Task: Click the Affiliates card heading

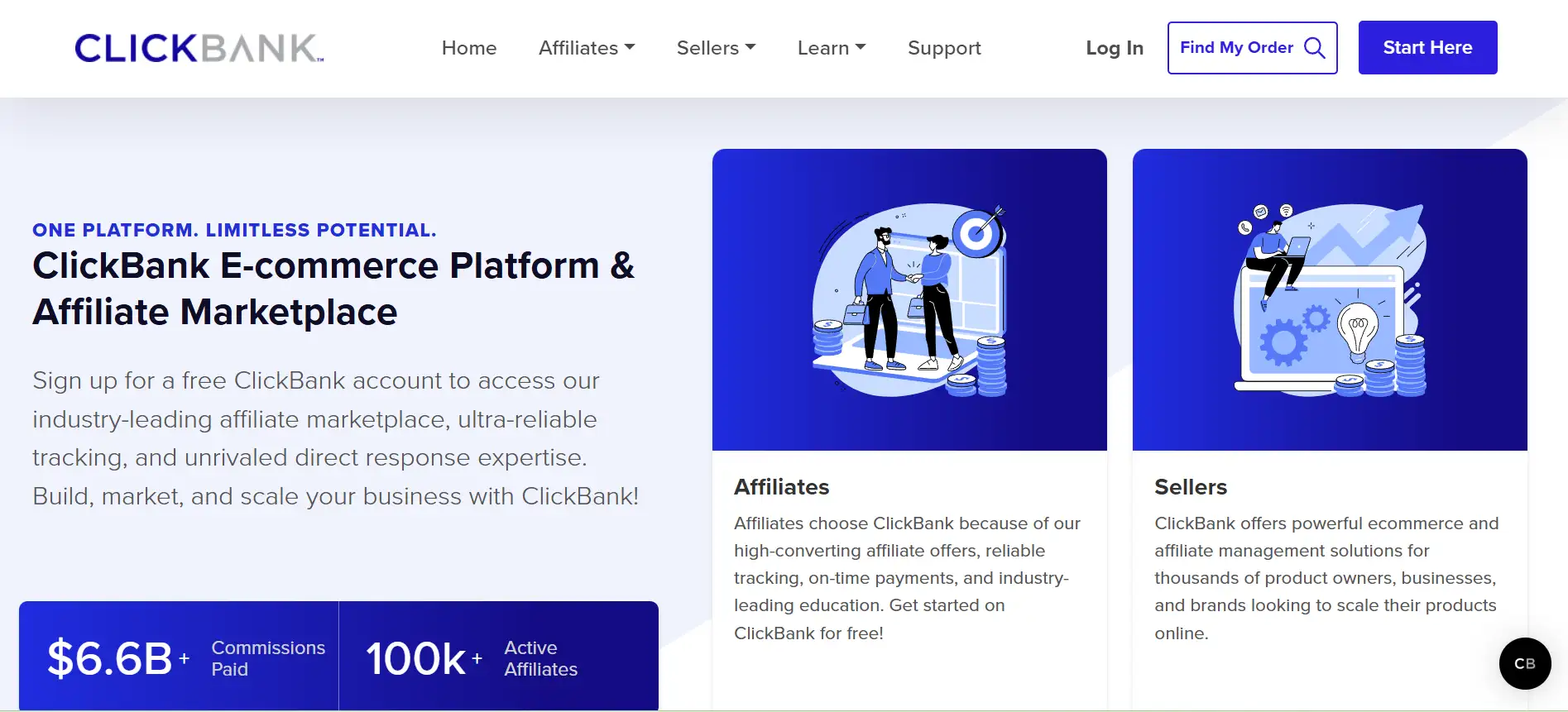Action: (x=782, y=487)
